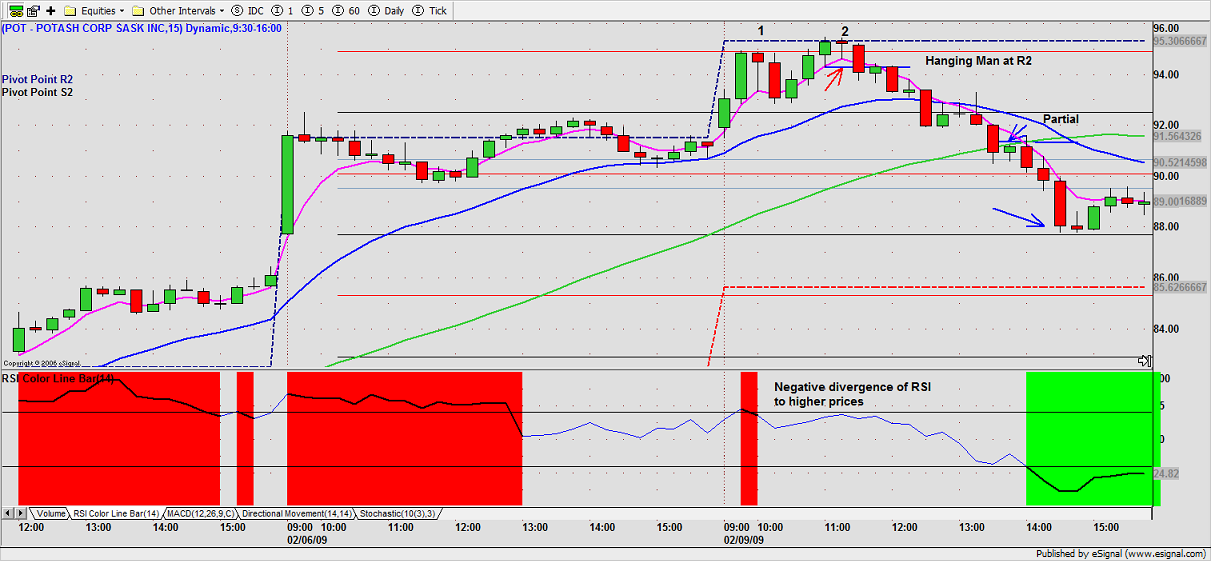Viewport: 1211px width, 561px height.
Task: Click the Pivot Point S2 legend label
Action: click(x=37, y=92)
